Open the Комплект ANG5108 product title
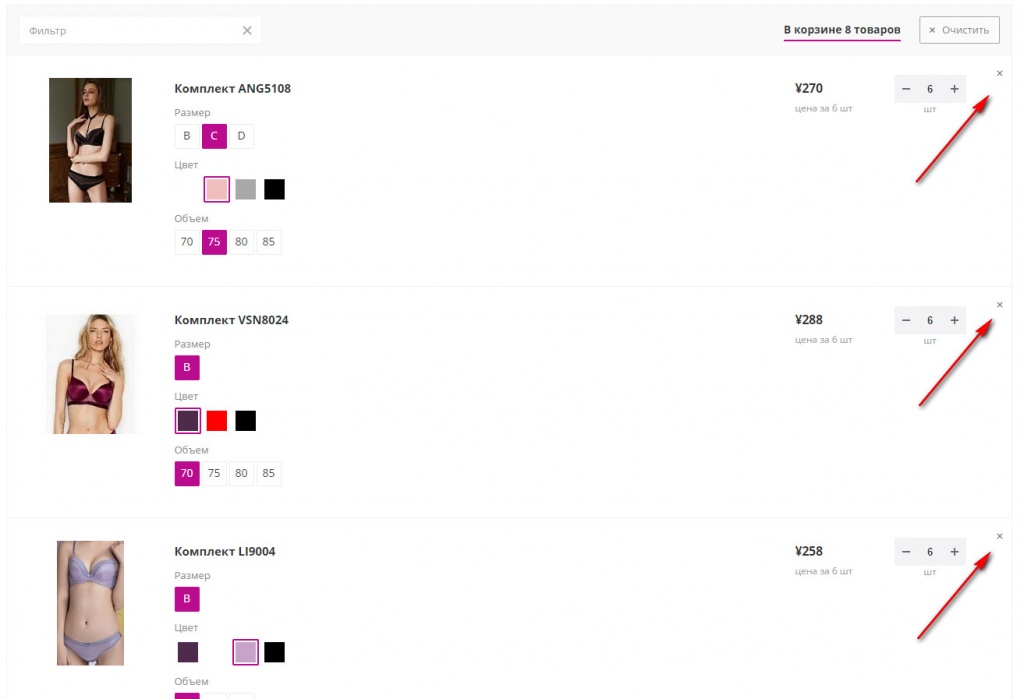Viewport: 1024px width, 699px height. [x=232, y=89]
